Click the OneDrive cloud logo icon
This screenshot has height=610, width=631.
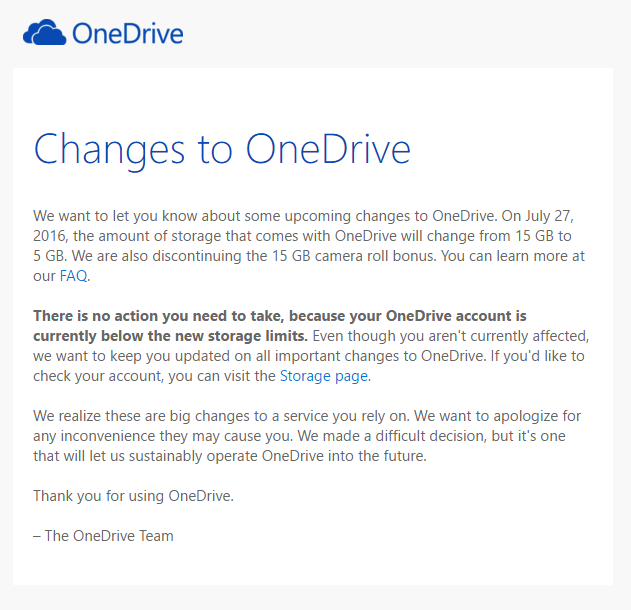click(44, 33)
